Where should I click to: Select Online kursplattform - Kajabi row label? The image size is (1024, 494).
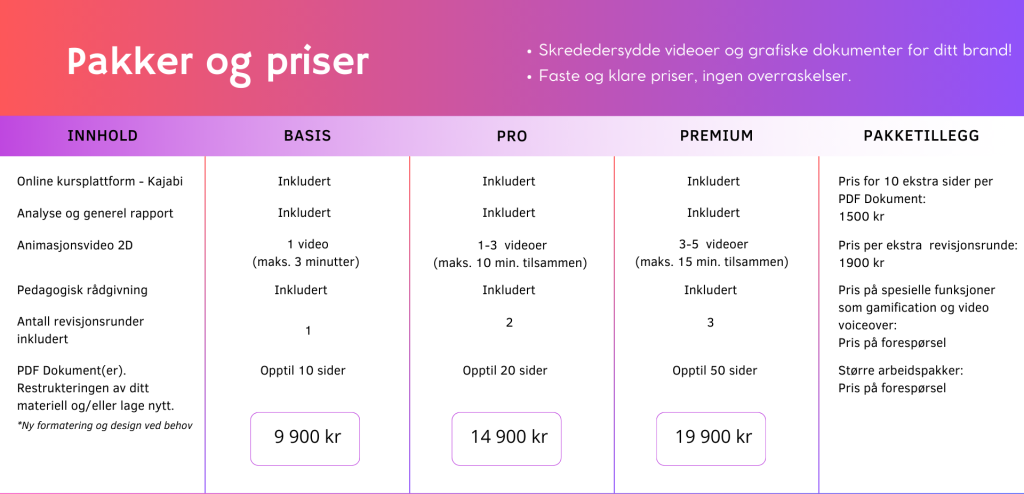click(x=100, y=182)
